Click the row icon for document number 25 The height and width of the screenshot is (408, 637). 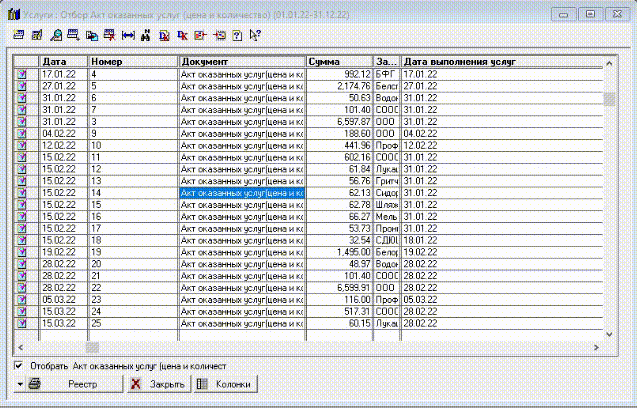pyautogui.click(x=20, y=322)
